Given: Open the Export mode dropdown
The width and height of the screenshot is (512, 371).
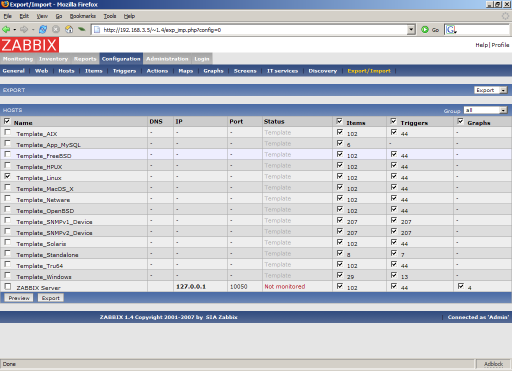Looking at the screenshot, I should 491,90.
